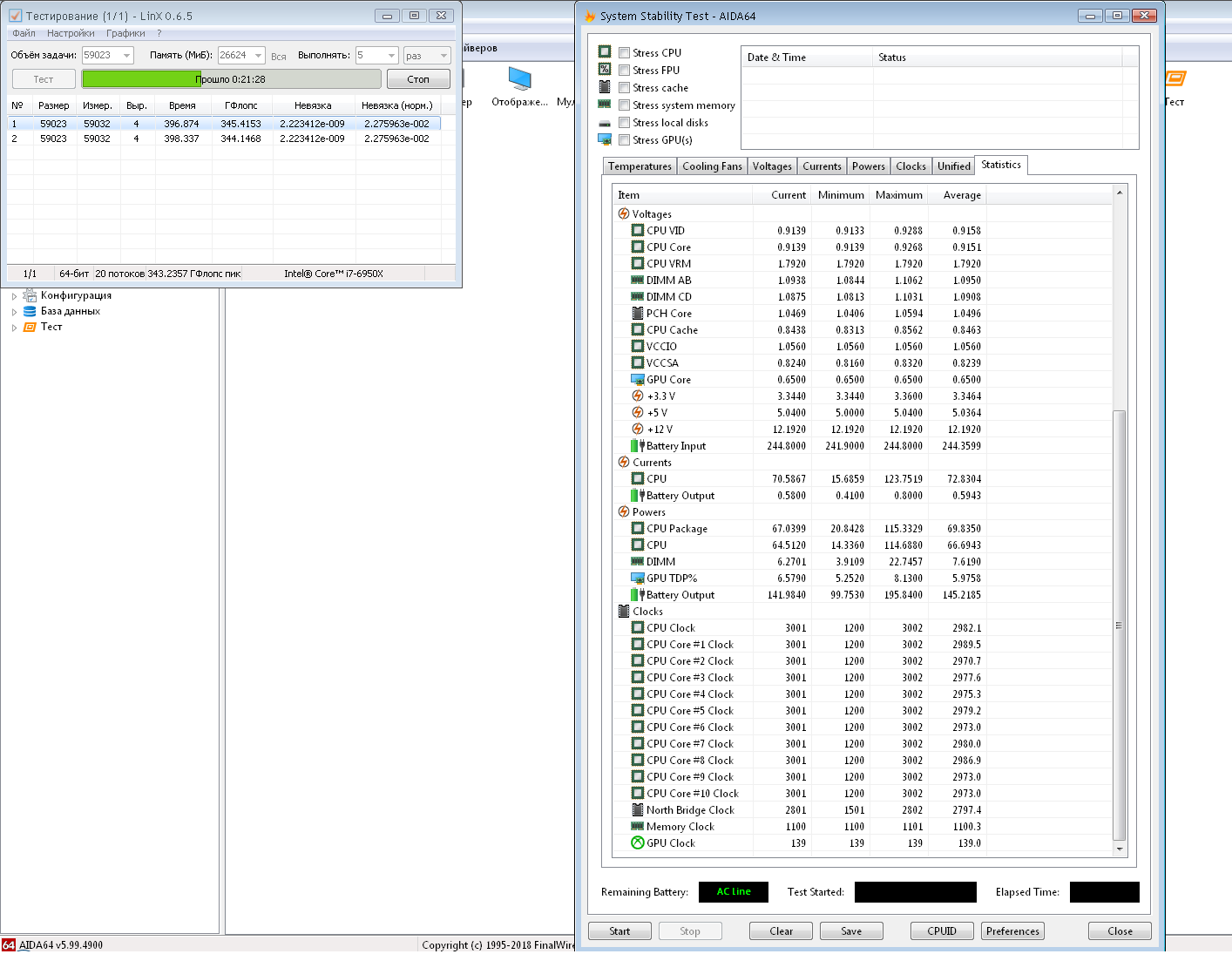Screen dimensions: 1232x954
Task: Click the LinX test progress bar
Action: click(x=232, y=78)
